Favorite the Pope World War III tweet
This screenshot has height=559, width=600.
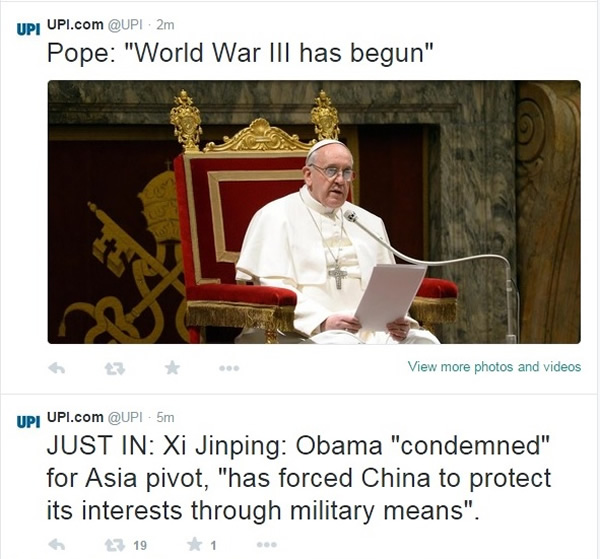tap(172, 368)
